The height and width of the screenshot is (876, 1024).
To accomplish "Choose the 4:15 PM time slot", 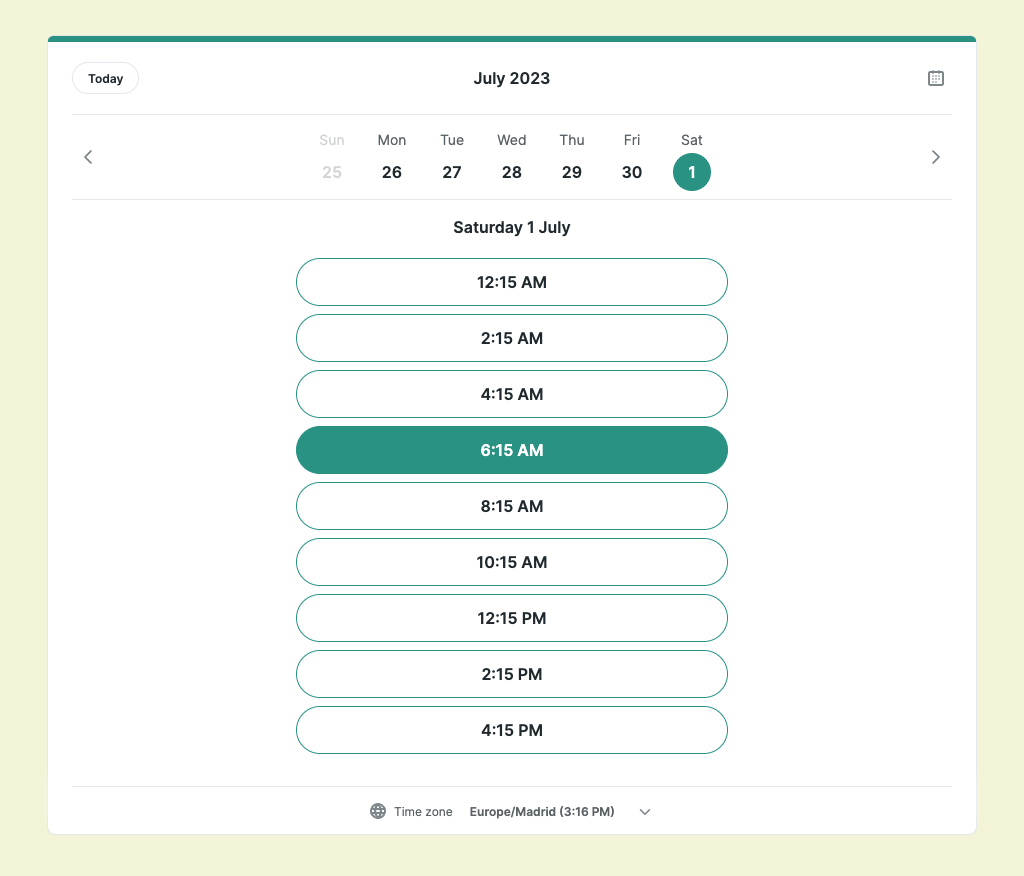I will pos(512,730).
